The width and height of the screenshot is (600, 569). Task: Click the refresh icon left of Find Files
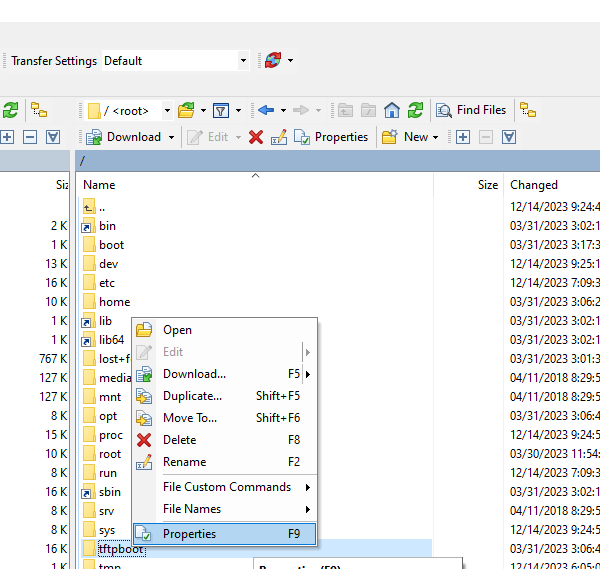(x=415, y=110)
